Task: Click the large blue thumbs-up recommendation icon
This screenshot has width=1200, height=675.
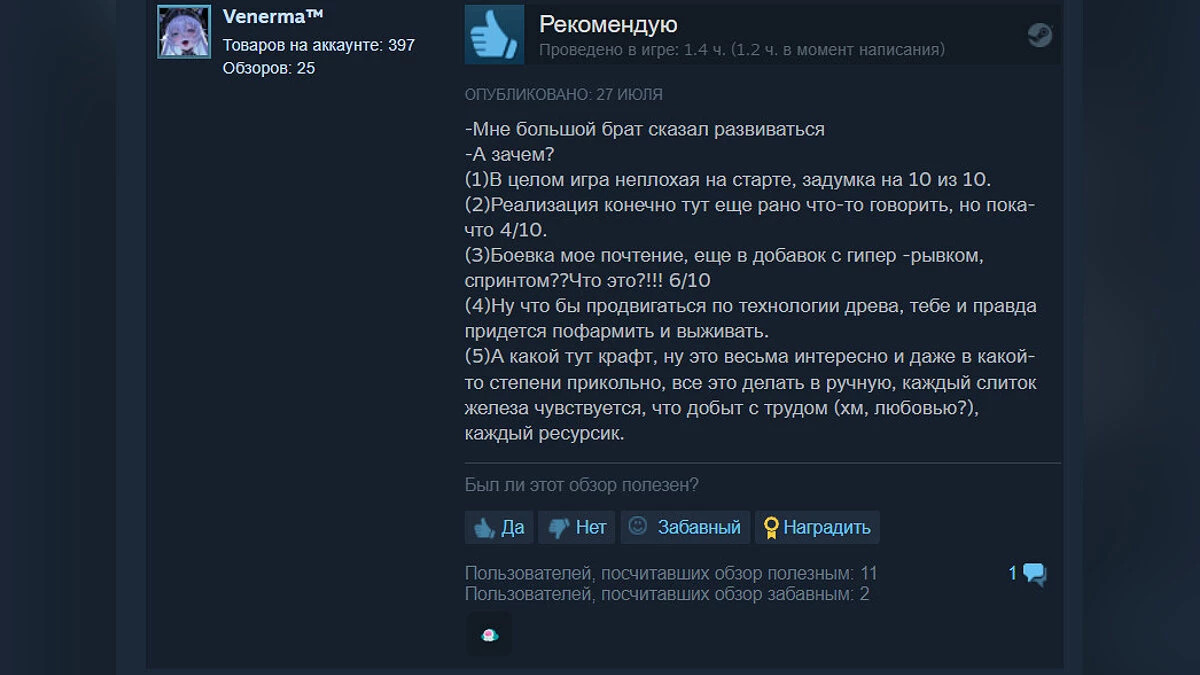Action: pos(494,34)
